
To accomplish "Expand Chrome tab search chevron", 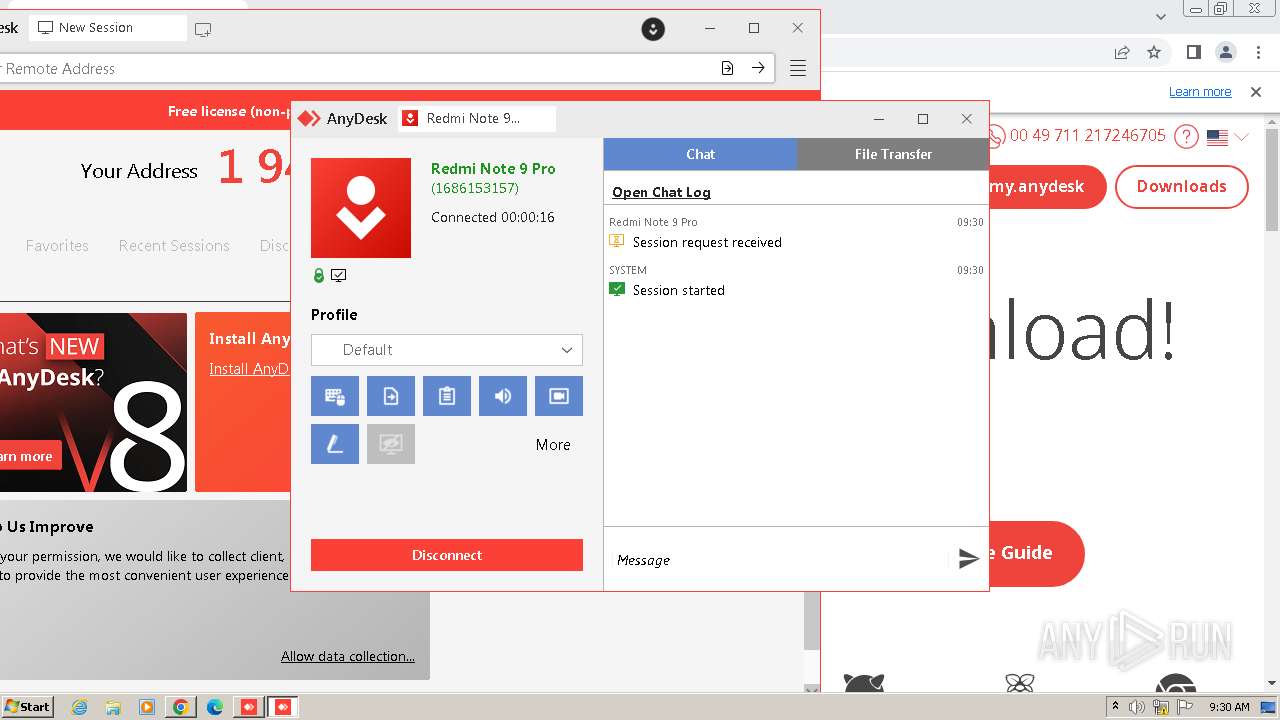I will coord(1161,16).
